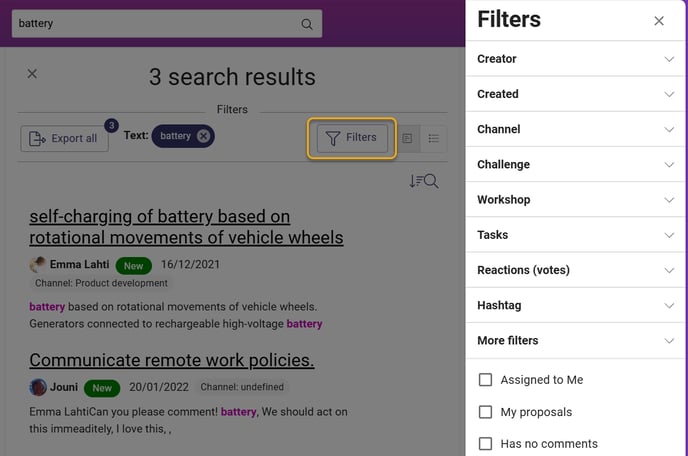Switch to card view layout icon

408,138
